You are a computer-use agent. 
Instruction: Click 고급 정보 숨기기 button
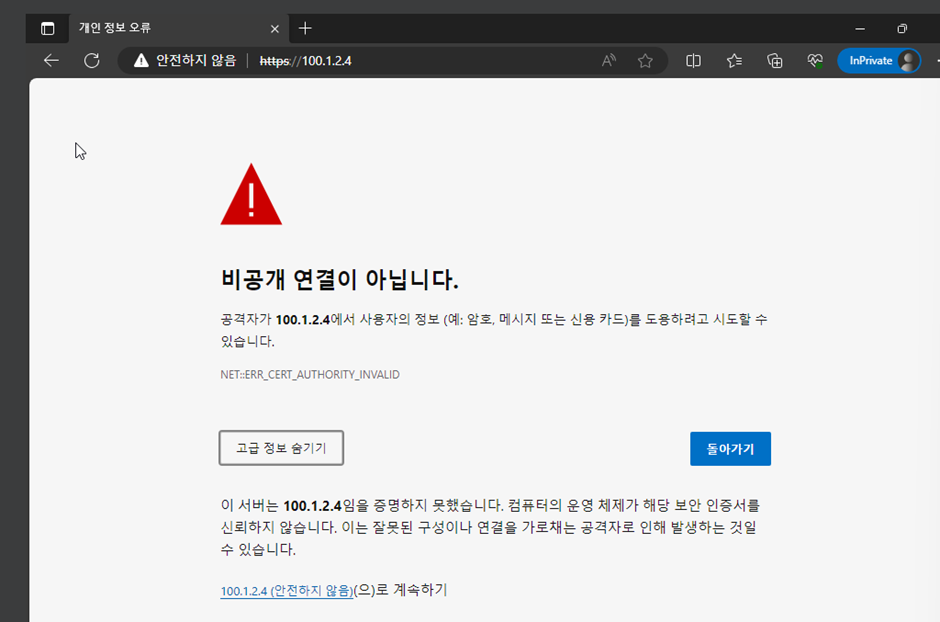click(281, 448)
